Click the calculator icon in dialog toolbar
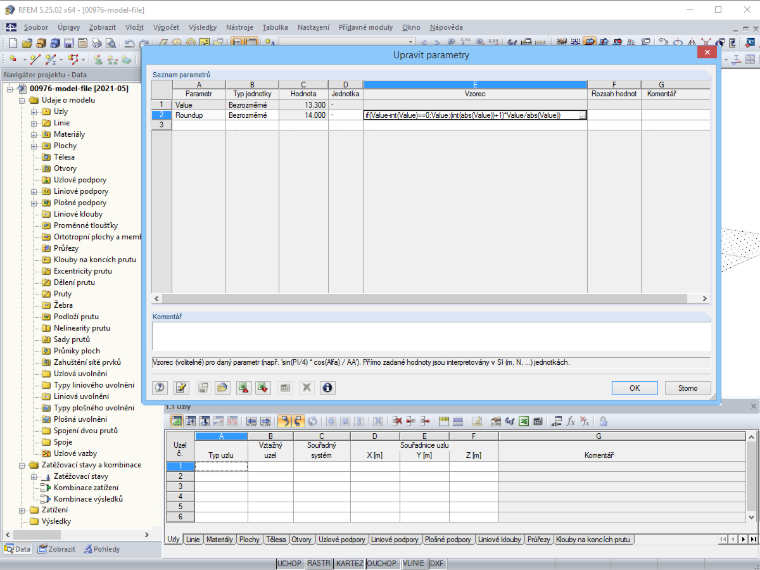 coord(285,388)
